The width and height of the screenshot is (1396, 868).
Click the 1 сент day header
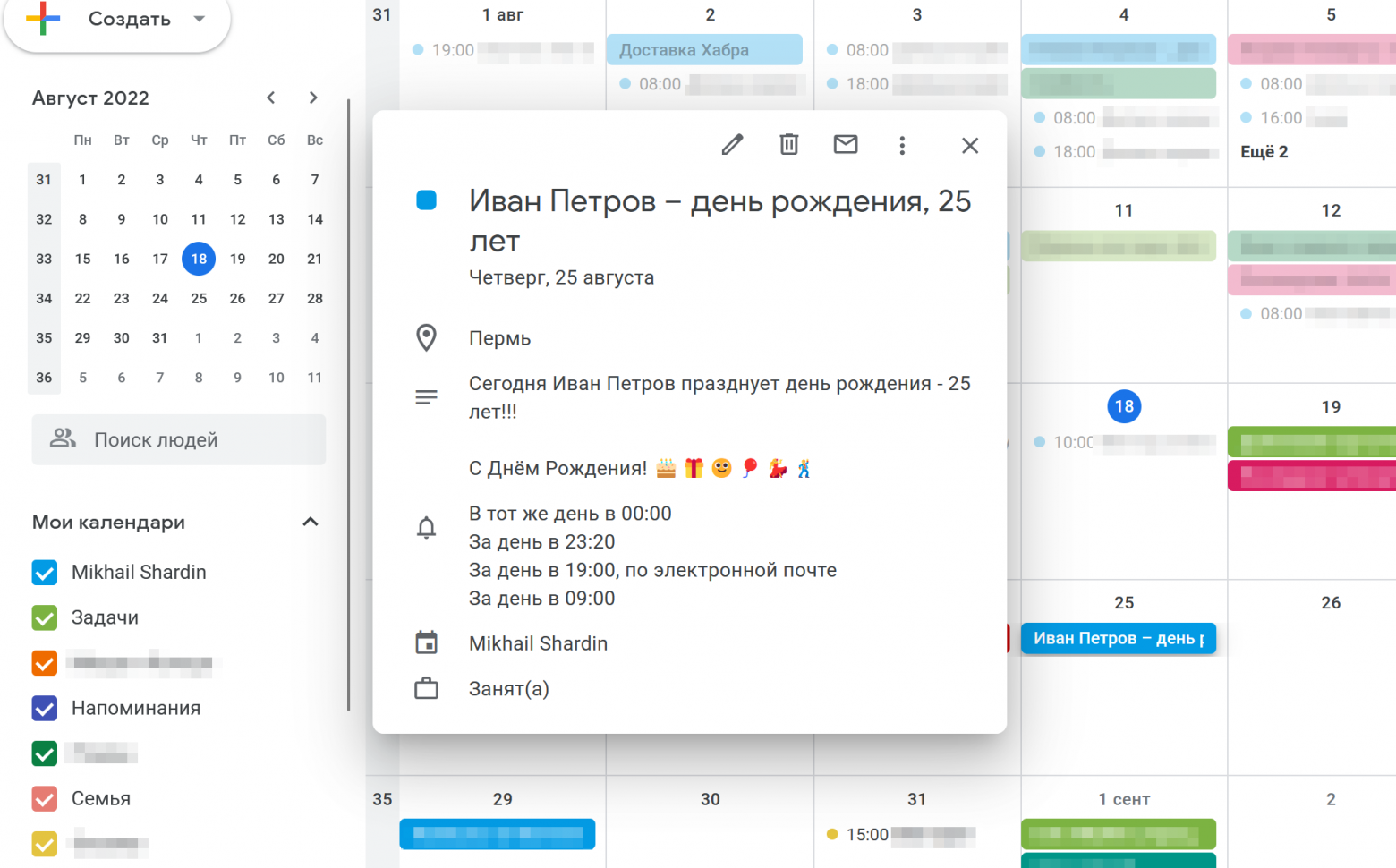coord(1124,799)
